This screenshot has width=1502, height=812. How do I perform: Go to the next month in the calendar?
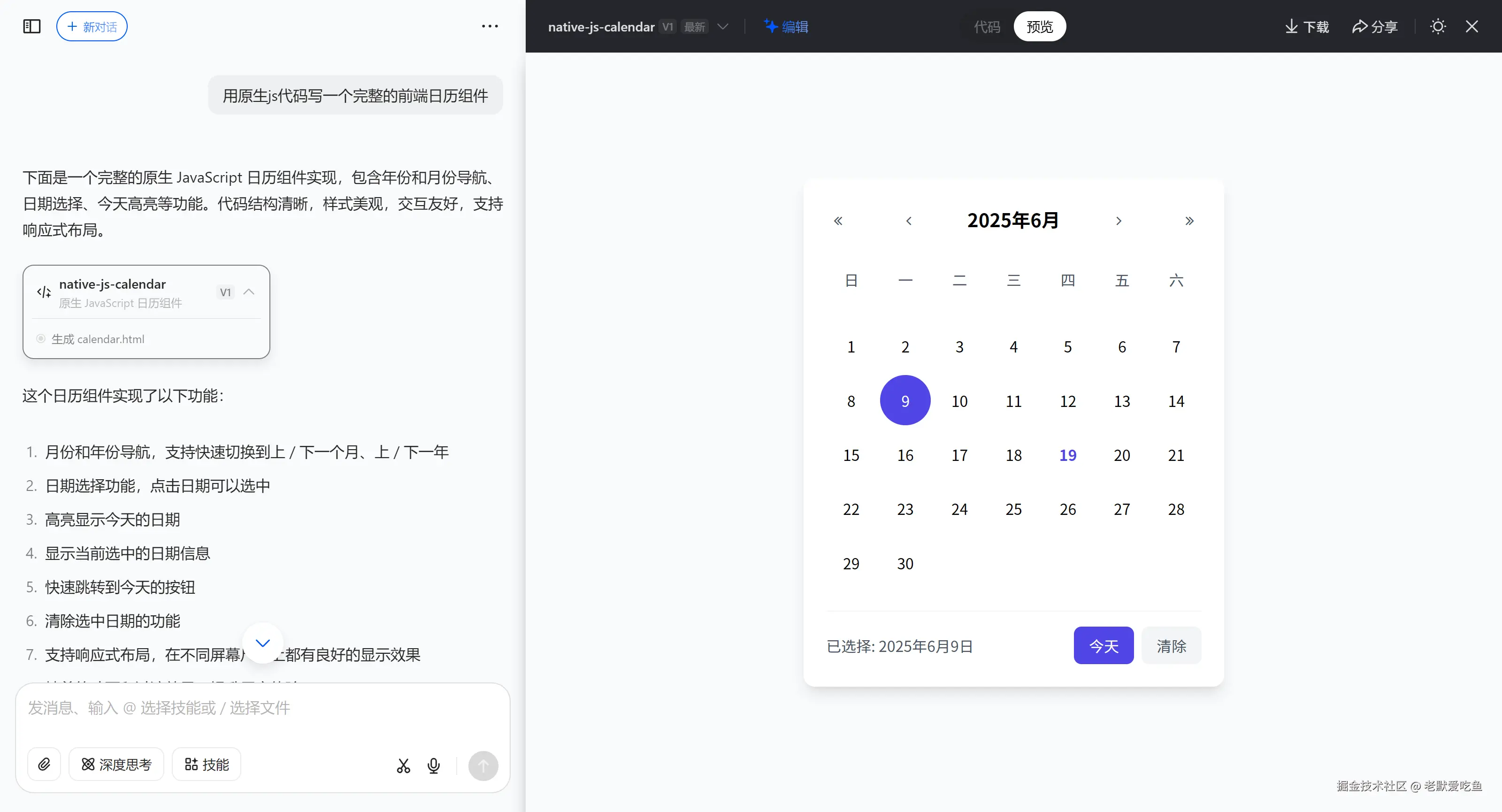(1119, 221)
